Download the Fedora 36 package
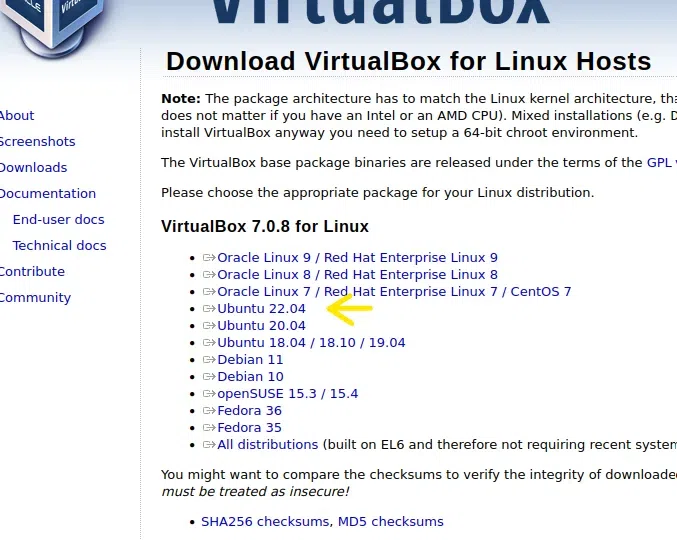Viewport: 677px width, 540px height. (x=249, y=411)
